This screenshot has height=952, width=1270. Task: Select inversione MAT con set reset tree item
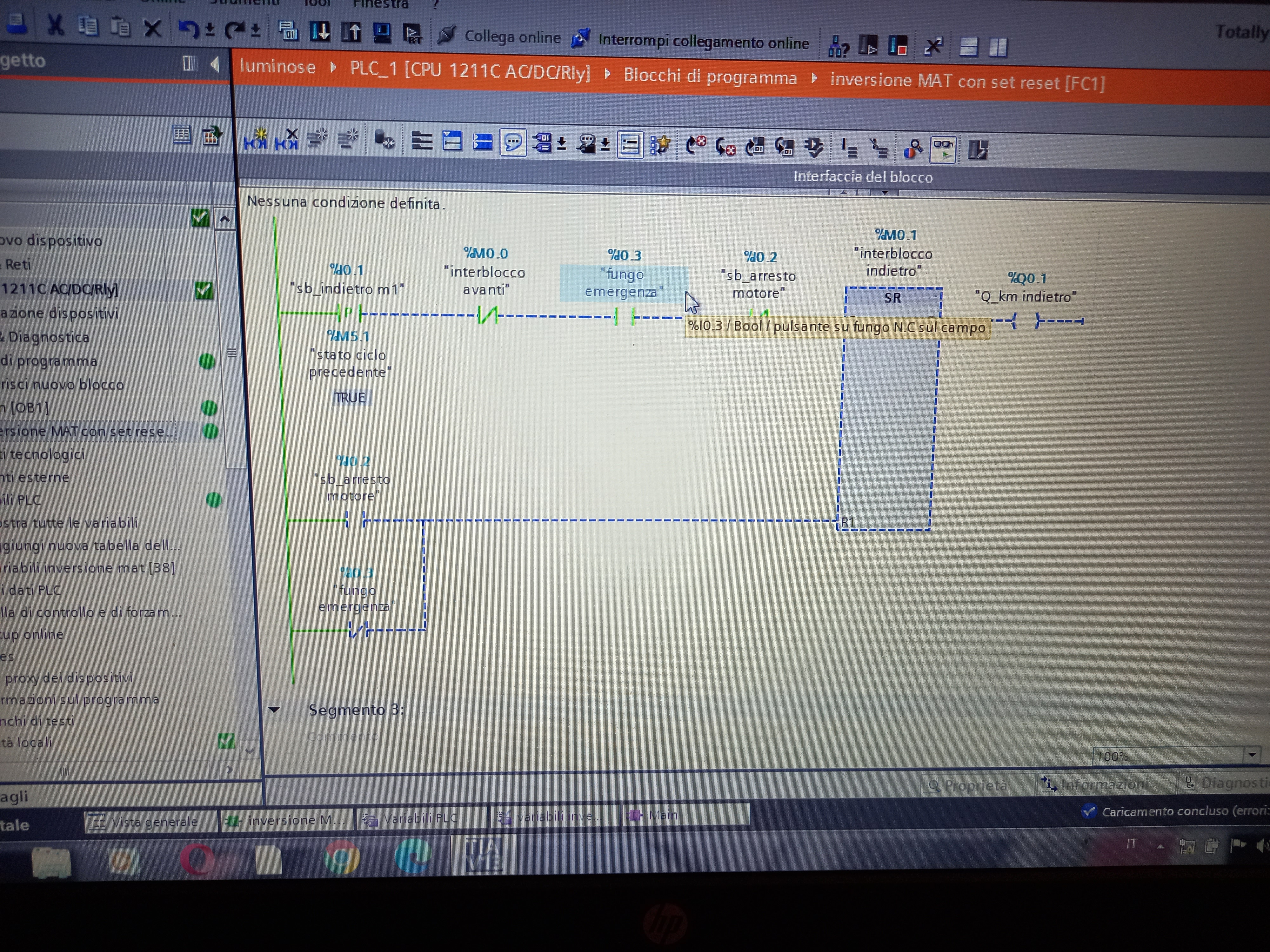point(87,432)
